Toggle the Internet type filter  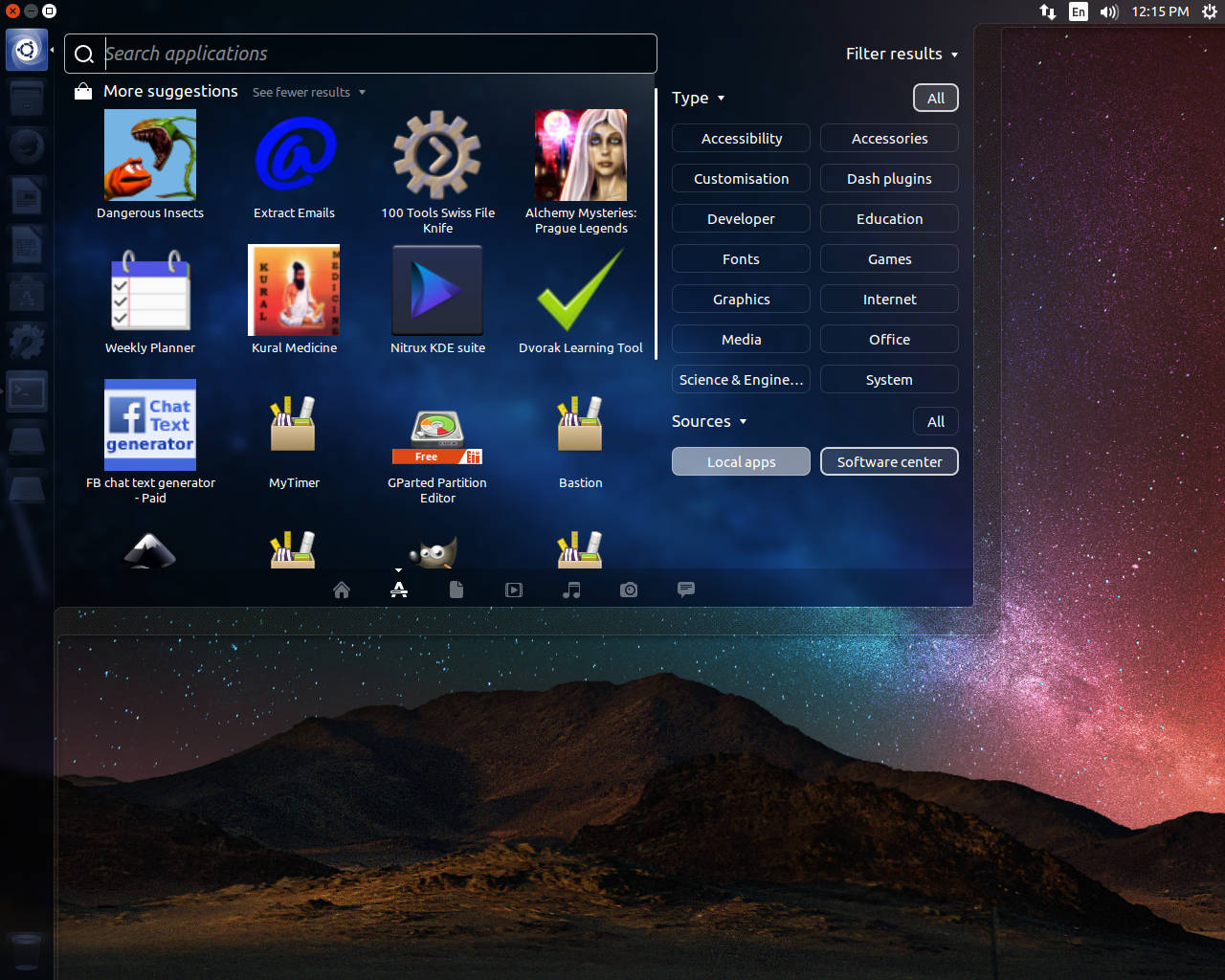(x=889, y=299)
